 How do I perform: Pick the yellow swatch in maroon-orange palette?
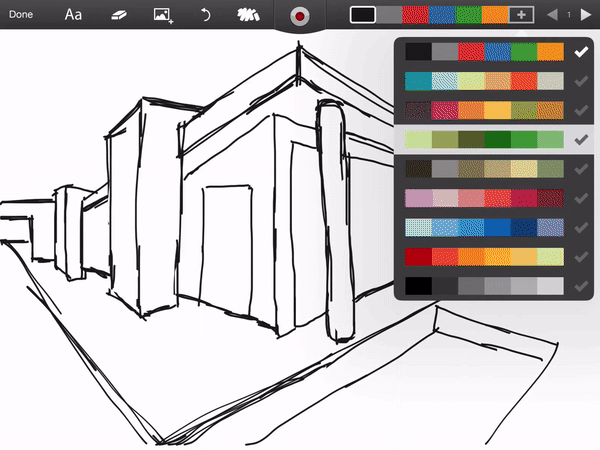497,110
